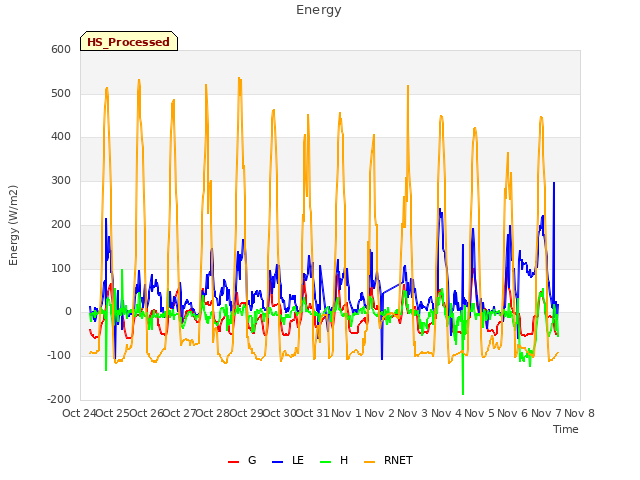Click the orange RNET legend color marker
This screenshot has width=640, height=480.
[369, 462]
